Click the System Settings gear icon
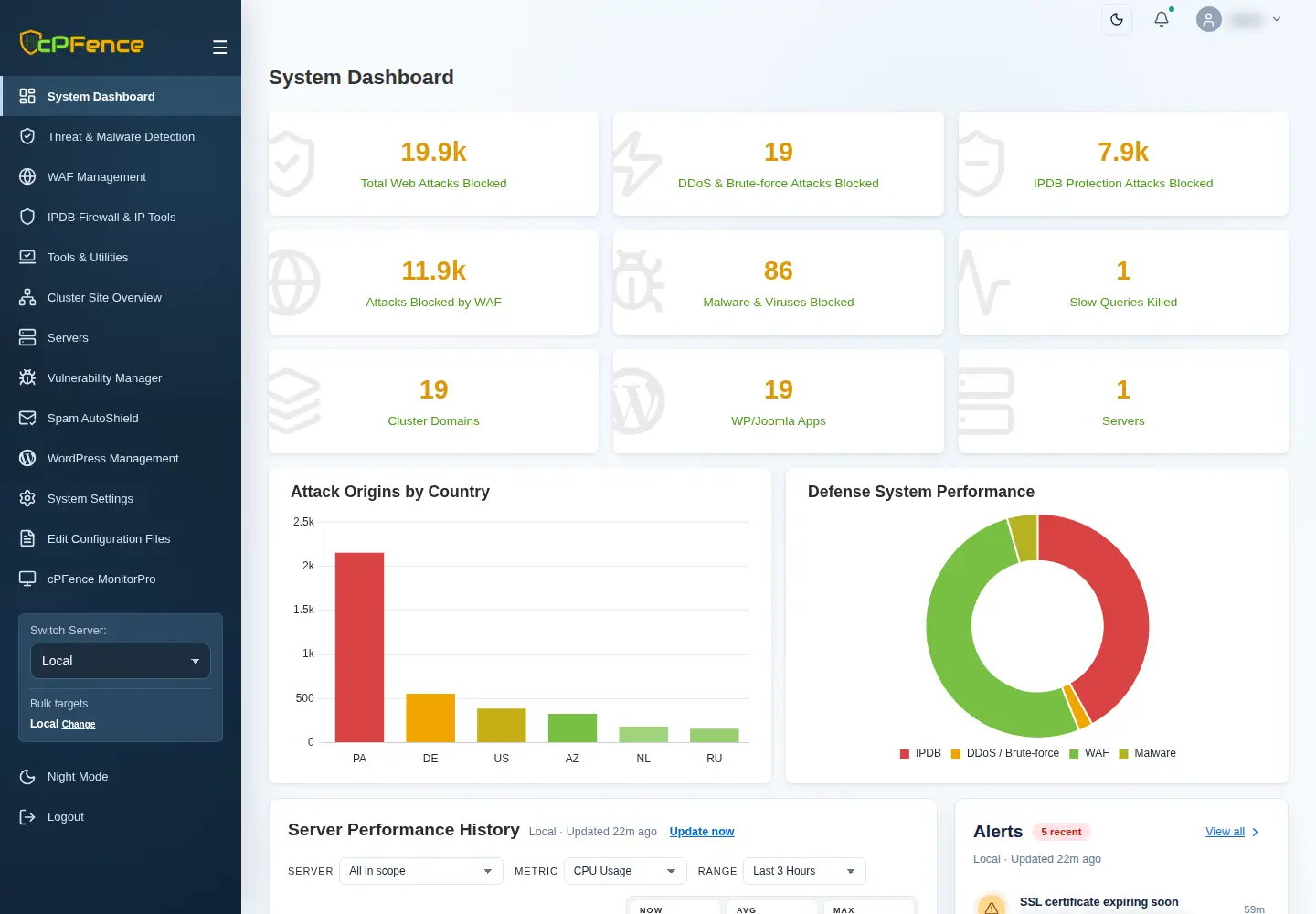 point(27,498)
